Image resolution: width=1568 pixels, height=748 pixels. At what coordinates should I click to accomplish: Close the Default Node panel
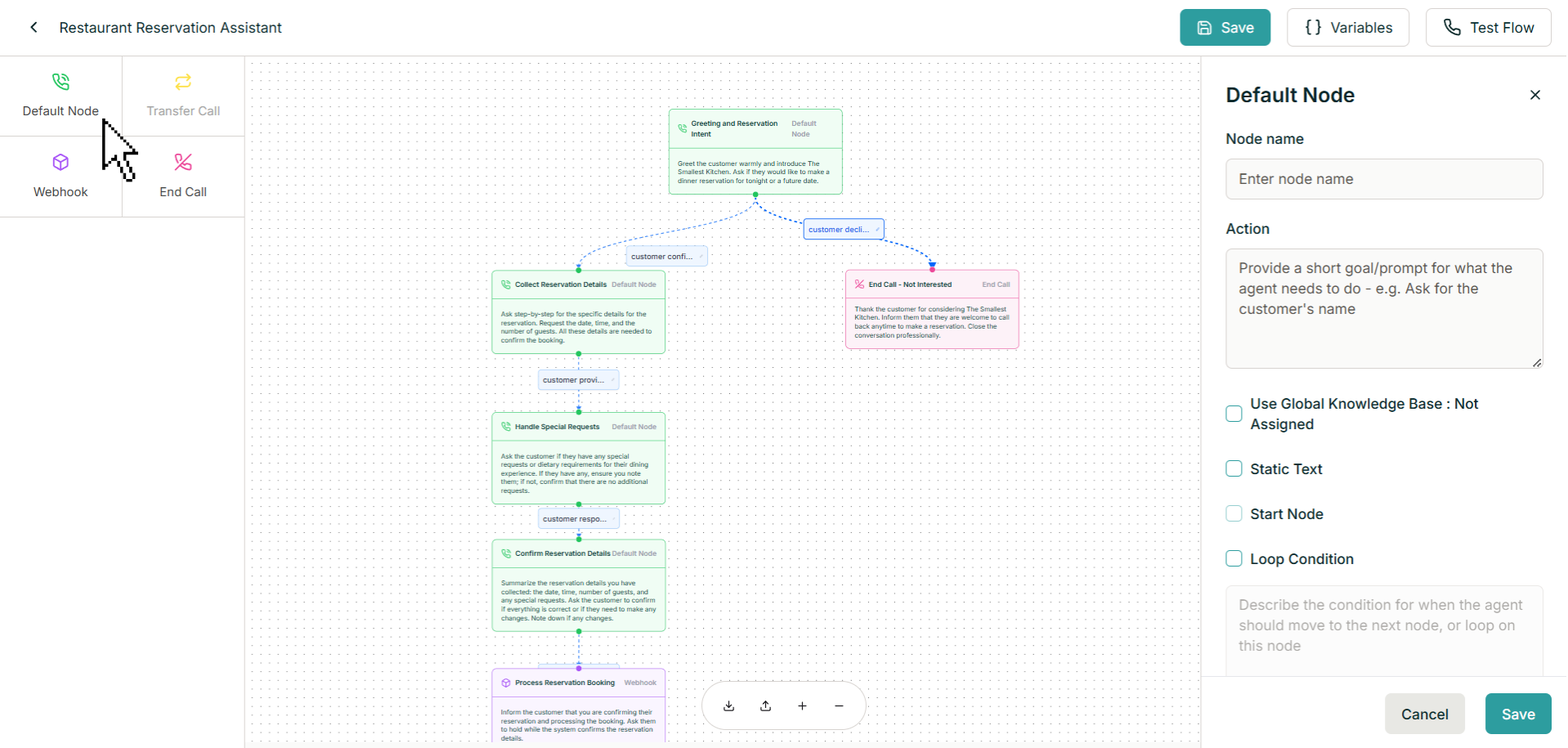pos(1534,95)
